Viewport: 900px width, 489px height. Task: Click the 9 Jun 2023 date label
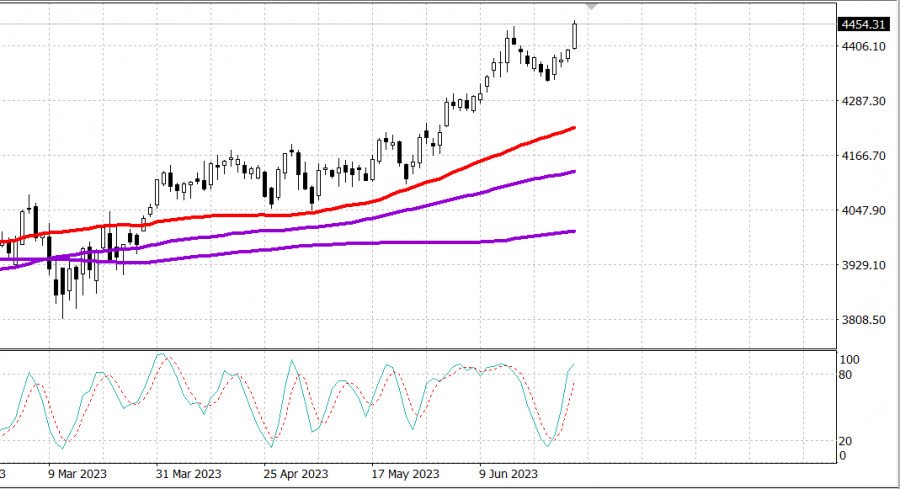coord(509,474)
